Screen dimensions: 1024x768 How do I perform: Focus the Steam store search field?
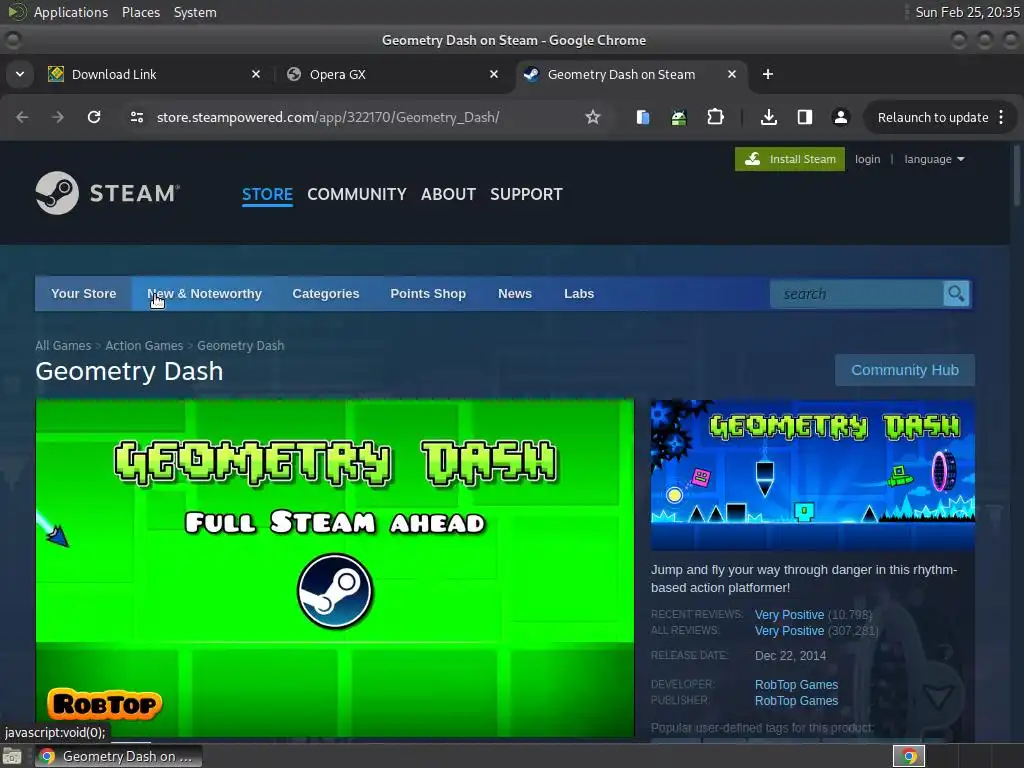pyautogui.click(x=857, y=294)
